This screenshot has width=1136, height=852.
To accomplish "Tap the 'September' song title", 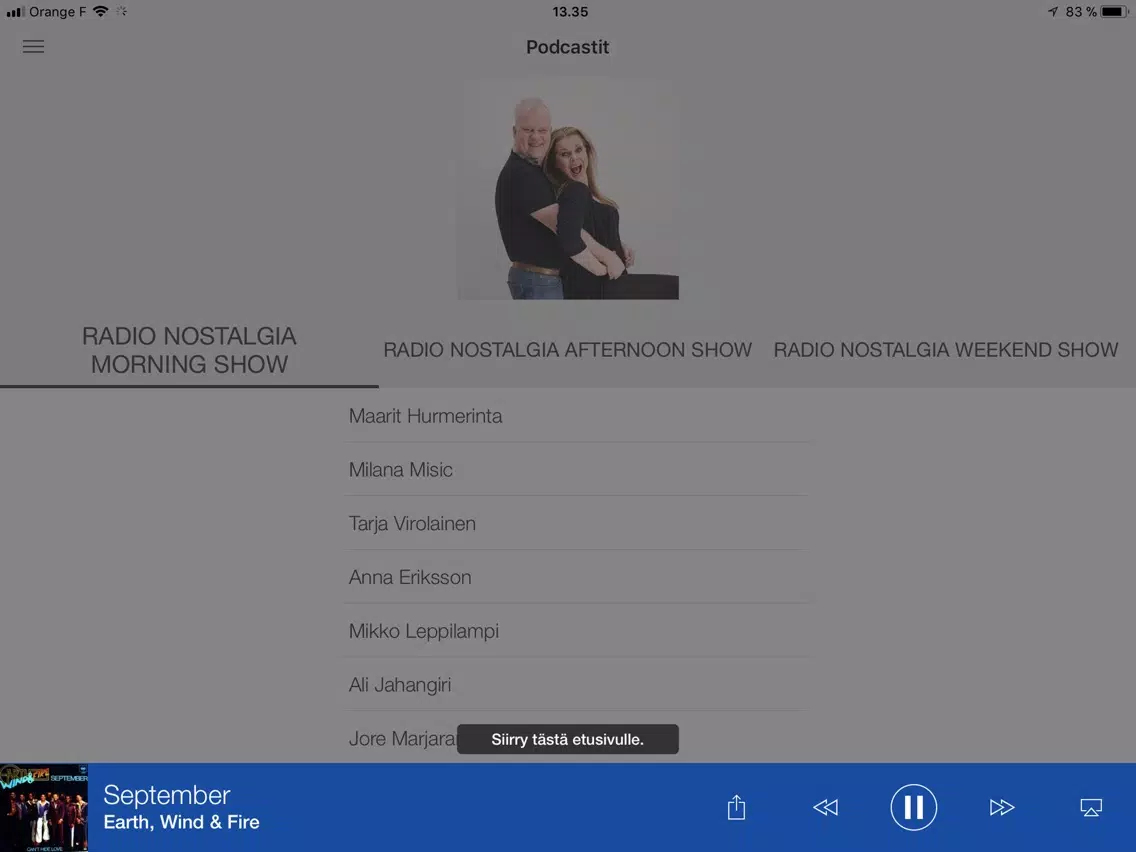I will (x=167, y=795).
